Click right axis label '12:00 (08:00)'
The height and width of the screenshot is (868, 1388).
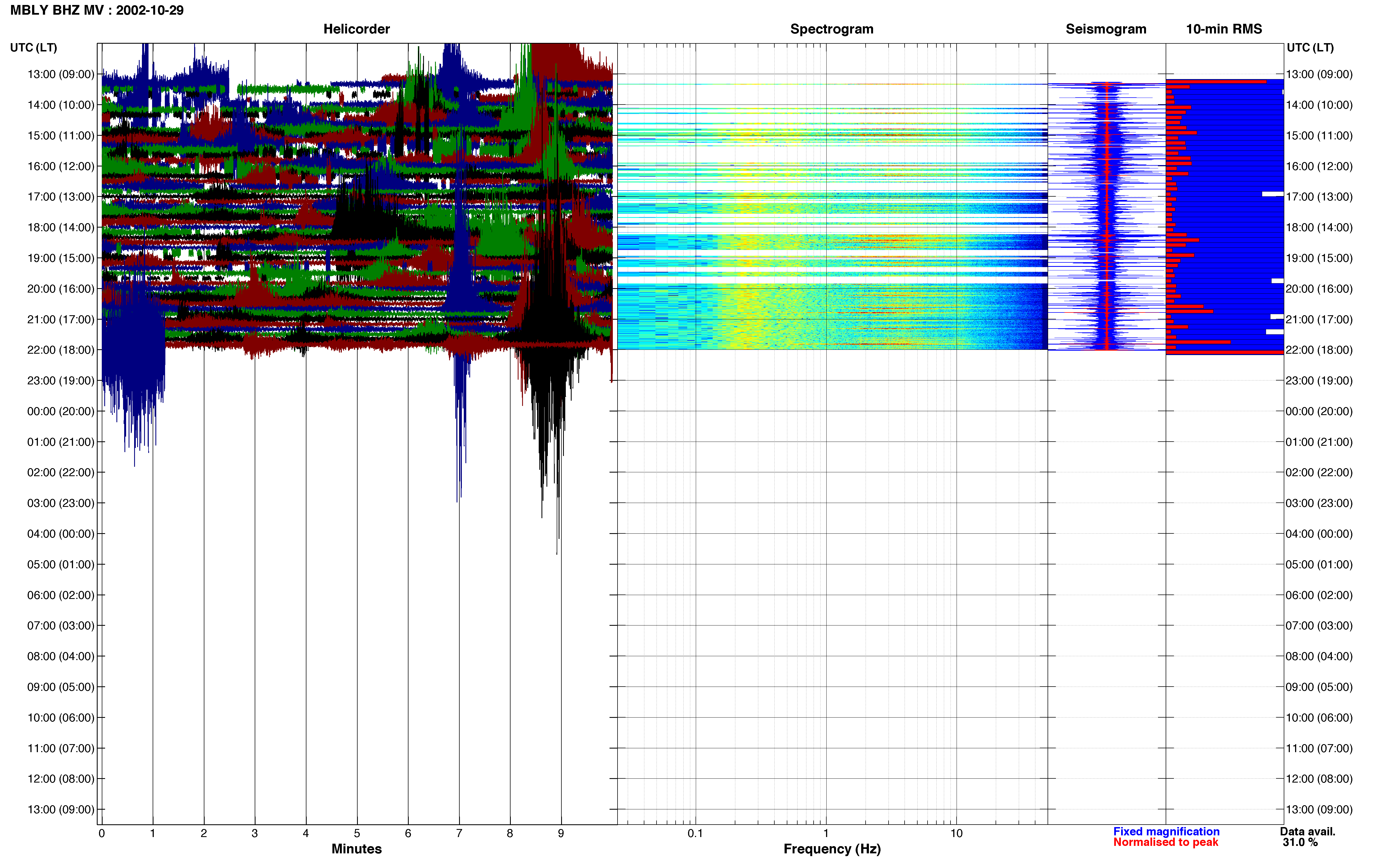coord(1319,779)
